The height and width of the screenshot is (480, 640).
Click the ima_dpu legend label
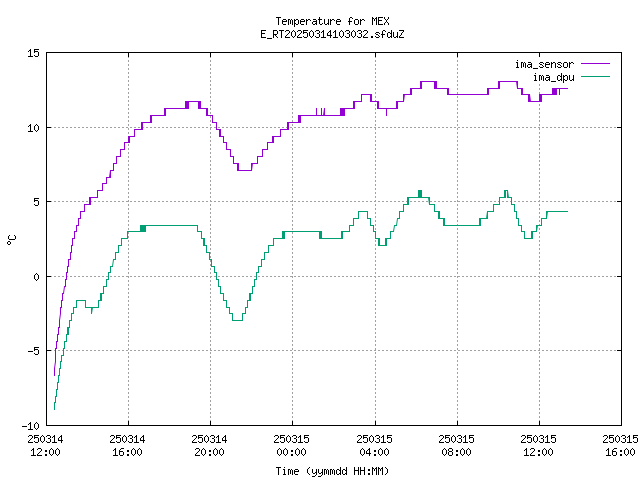[x=553, y=77]
